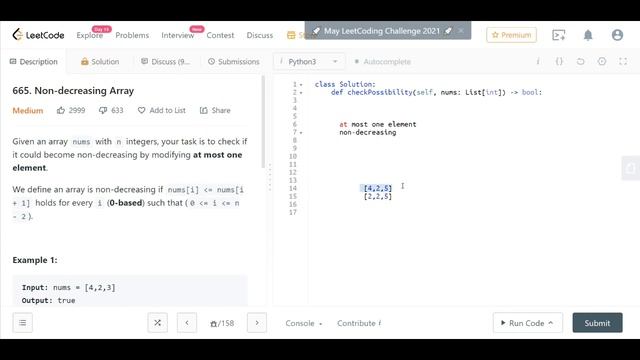Click the [2,2,5] text on line 15
Image resolution: width=640 pixels, height=360 pixels.
[x=378, y=196]
